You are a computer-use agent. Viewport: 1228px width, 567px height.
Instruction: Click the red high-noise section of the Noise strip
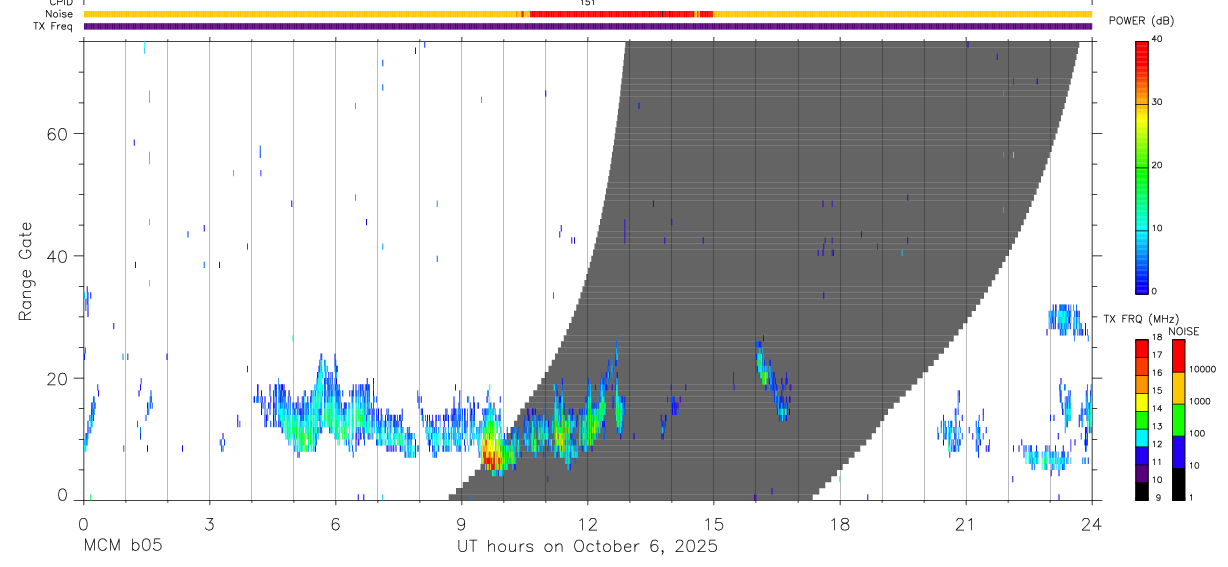click(x=621, y=14)
